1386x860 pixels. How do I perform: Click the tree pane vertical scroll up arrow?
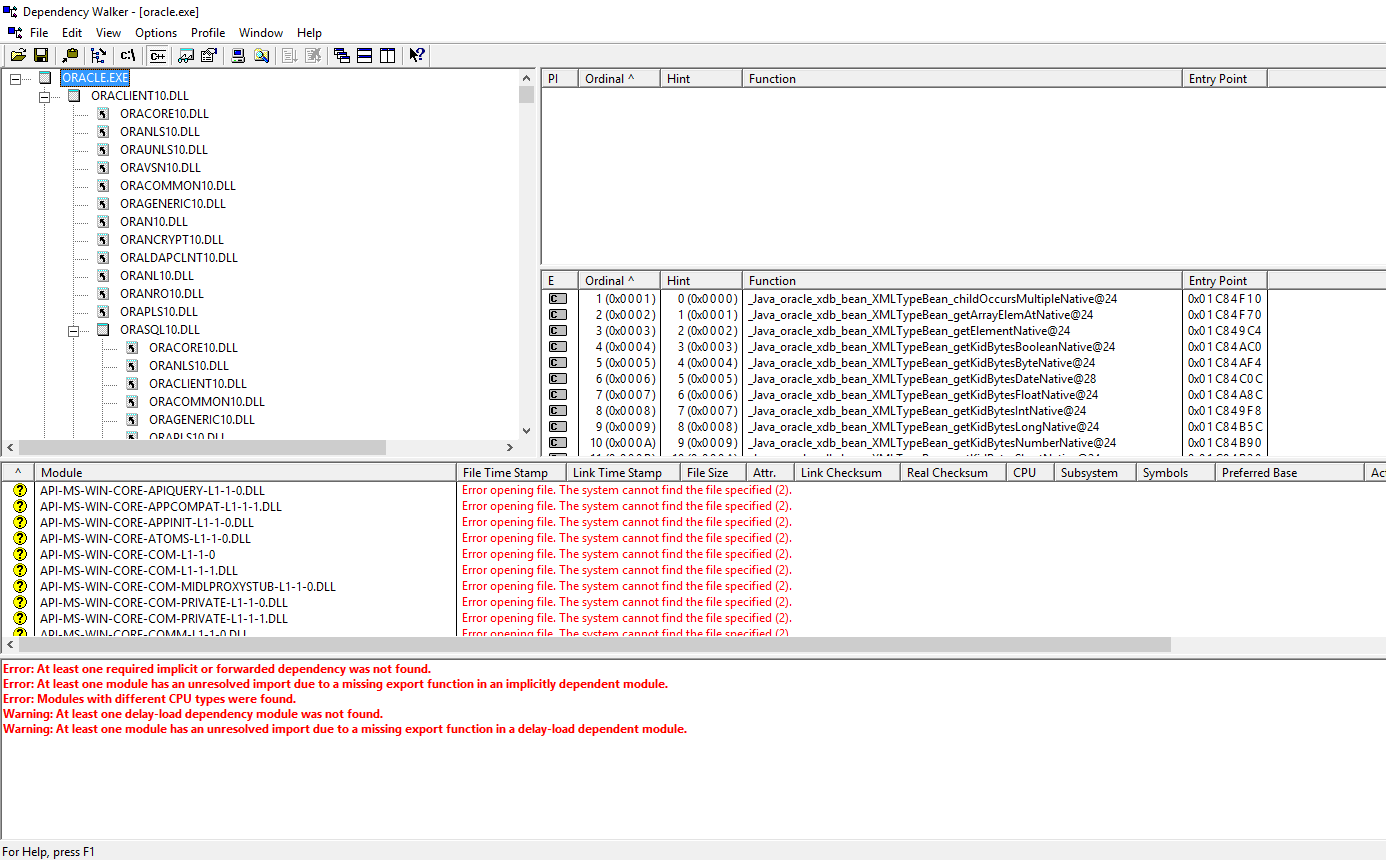pos(527,77)
